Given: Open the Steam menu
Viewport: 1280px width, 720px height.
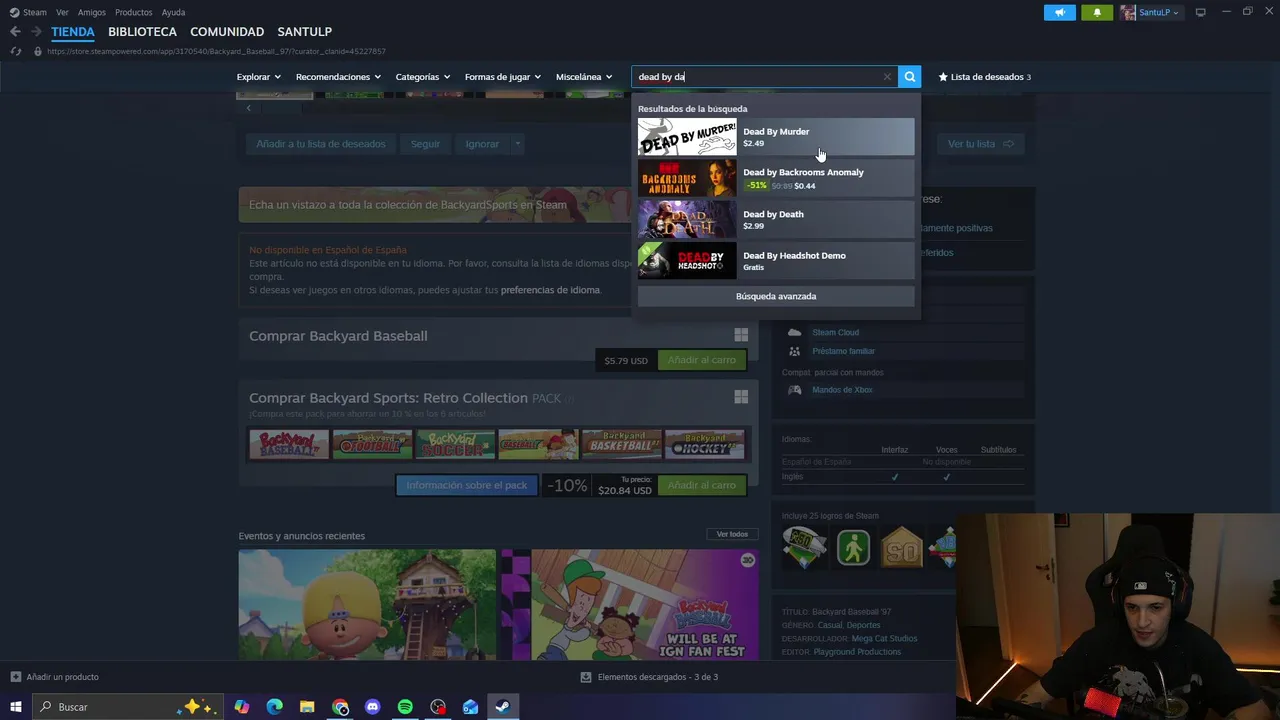Looking at the screenshot, I should 28,12.
